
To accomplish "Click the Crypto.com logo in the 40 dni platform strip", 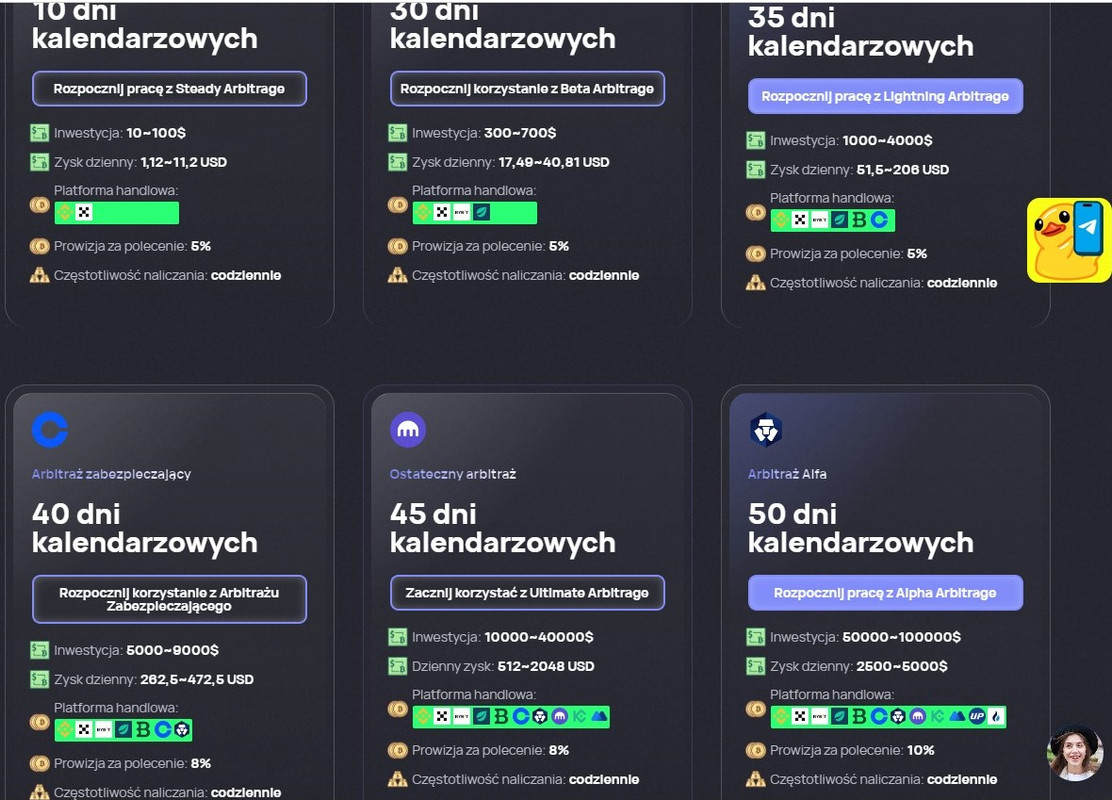I will click(182, 730).
